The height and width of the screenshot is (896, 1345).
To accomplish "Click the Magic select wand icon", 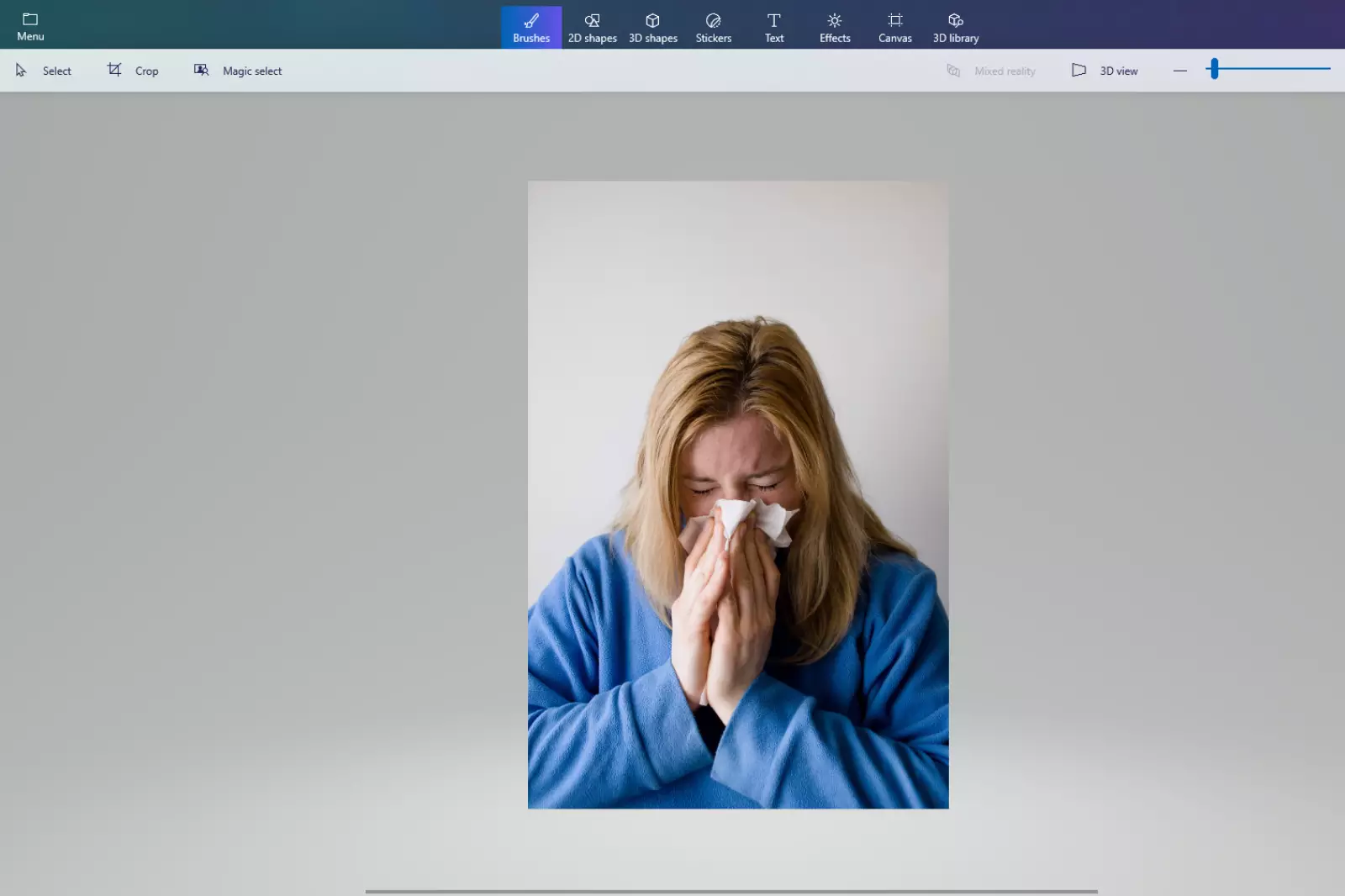I will tap(201, 70).
